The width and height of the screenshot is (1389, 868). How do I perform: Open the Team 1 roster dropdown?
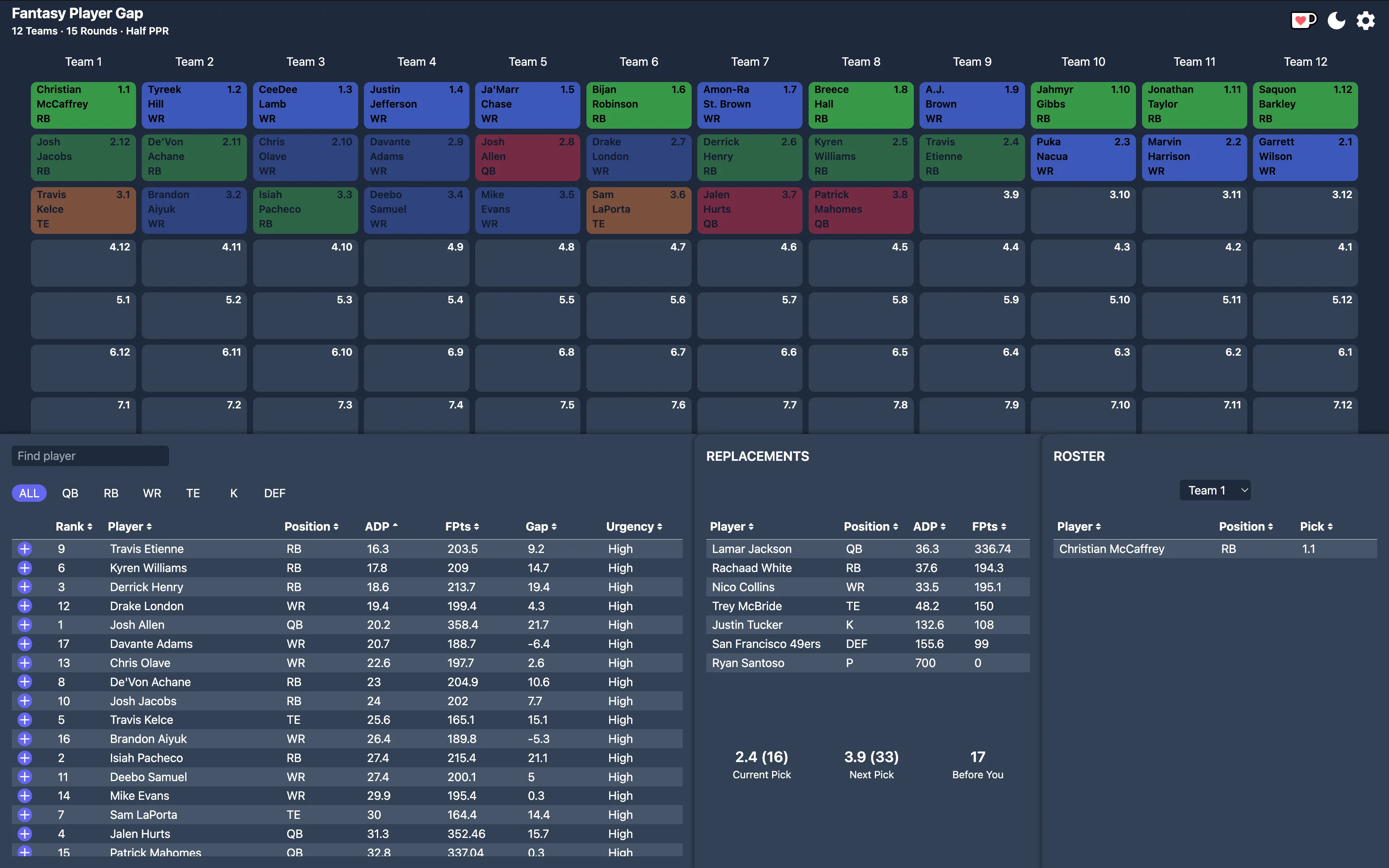pyautogui.click(x=1215, y=490)
